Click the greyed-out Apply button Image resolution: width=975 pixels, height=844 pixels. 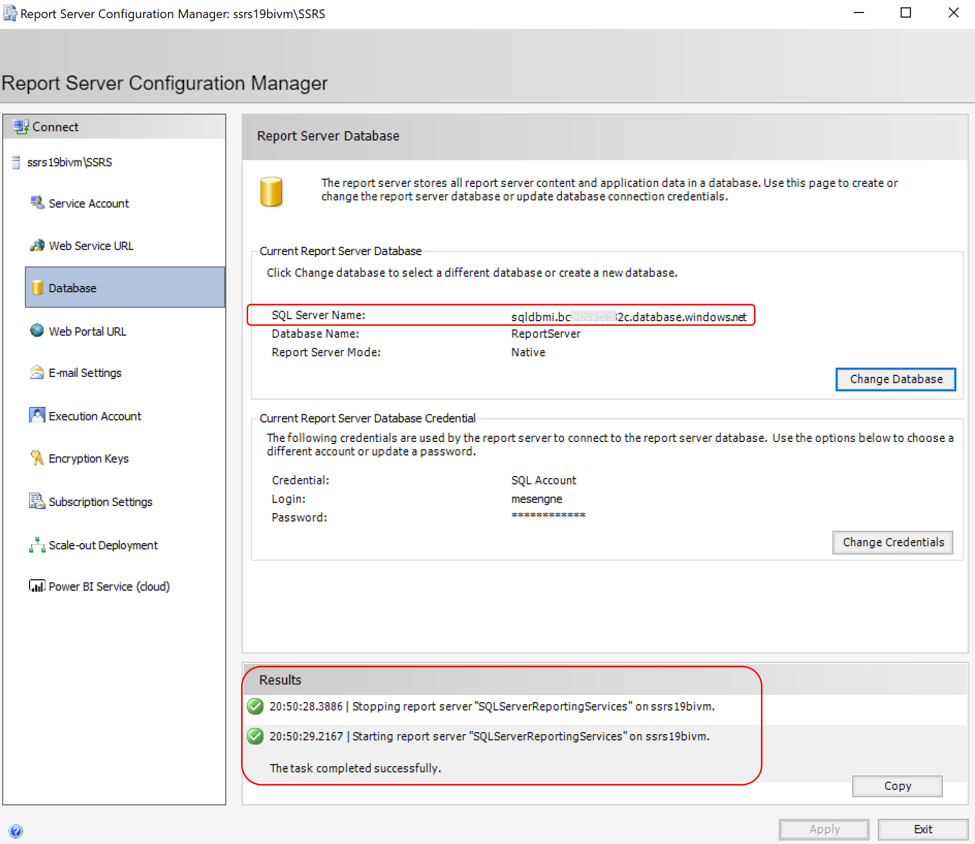point(824,829)
